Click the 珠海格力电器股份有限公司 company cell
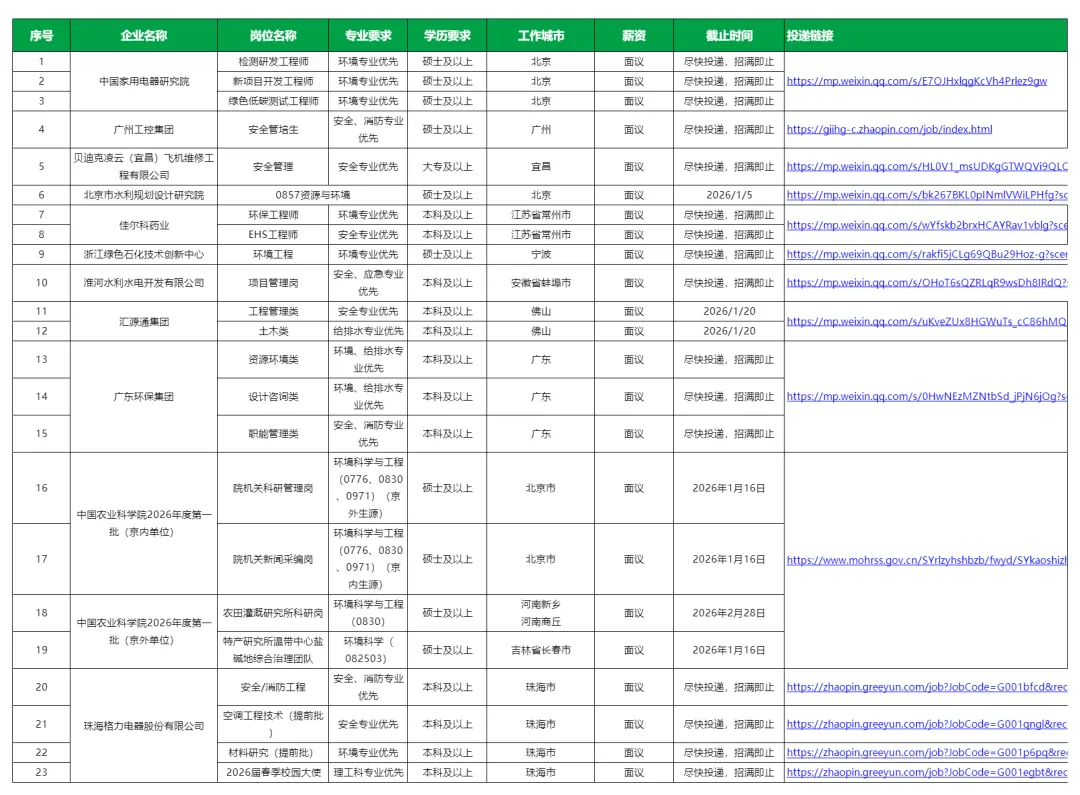This screenshot has height=795, width=1080. pos(144,726)
